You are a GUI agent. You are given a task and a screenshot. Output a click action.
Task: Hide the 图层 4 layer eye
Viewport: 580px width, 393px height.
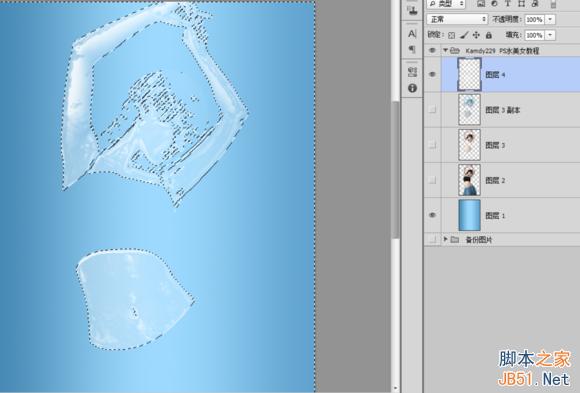pos(432,74)
